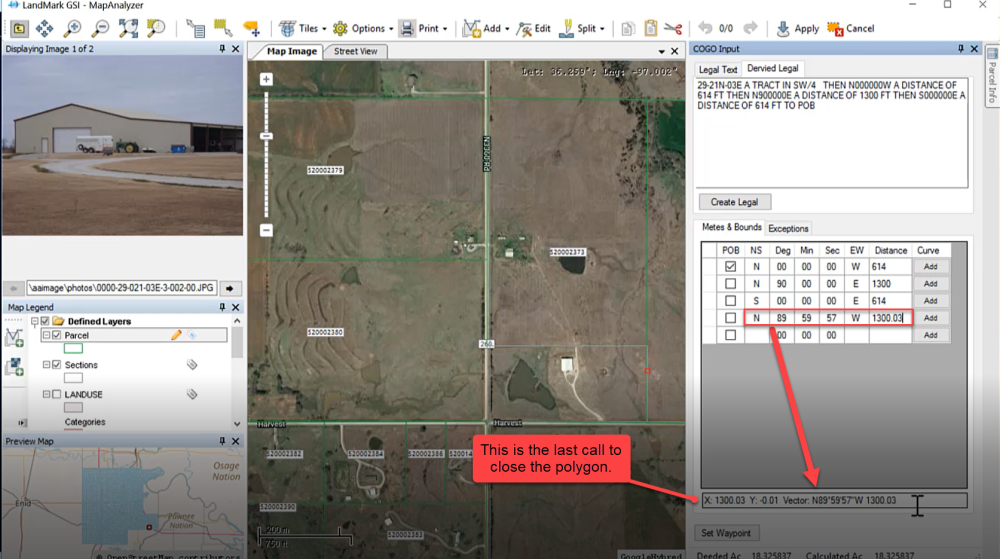Click the label tag icon on Parcel layer
Screen dimensions: 1000x559
[x=191, y=335]
